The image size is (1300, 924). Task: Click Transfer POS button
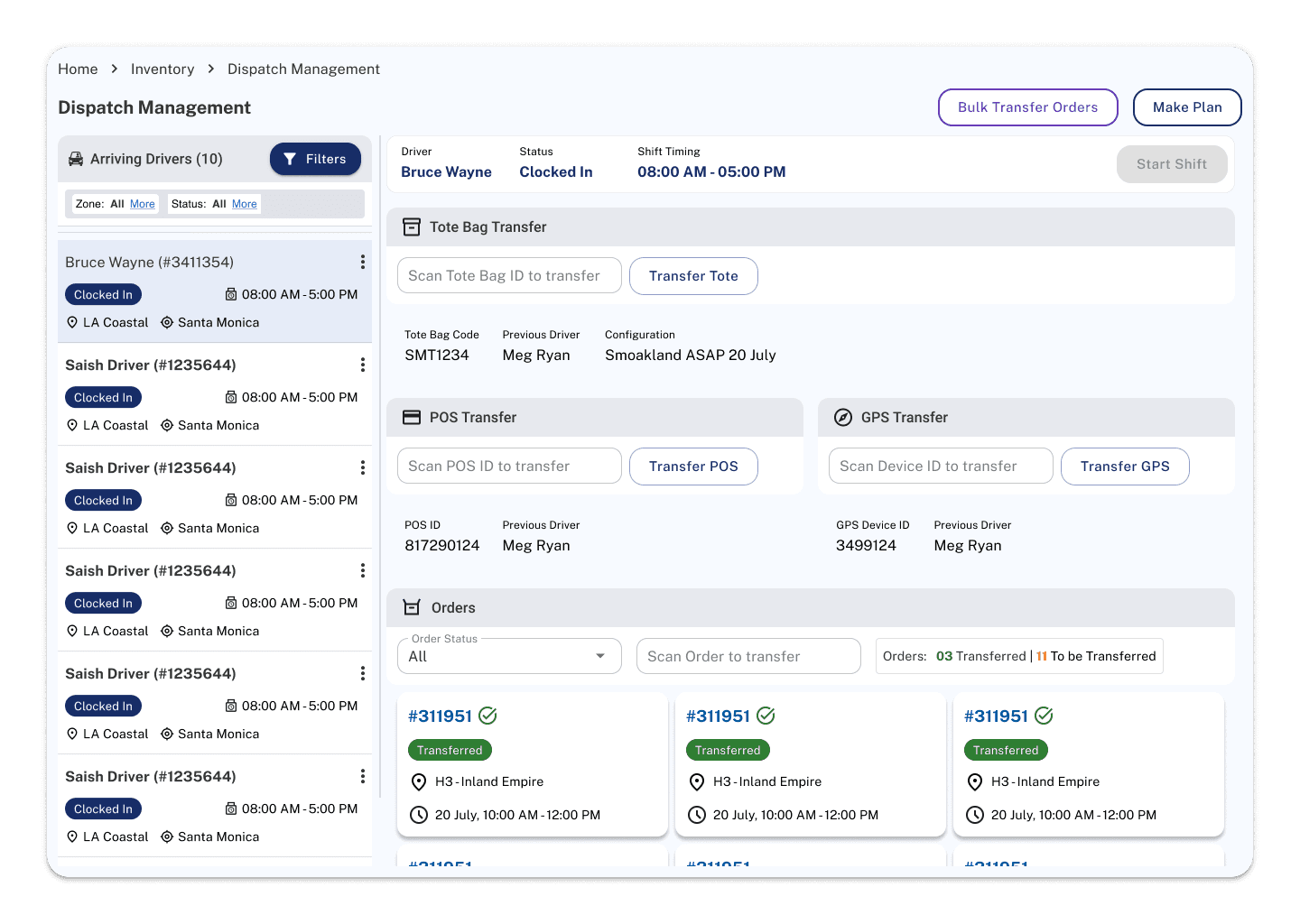point(693,467)
